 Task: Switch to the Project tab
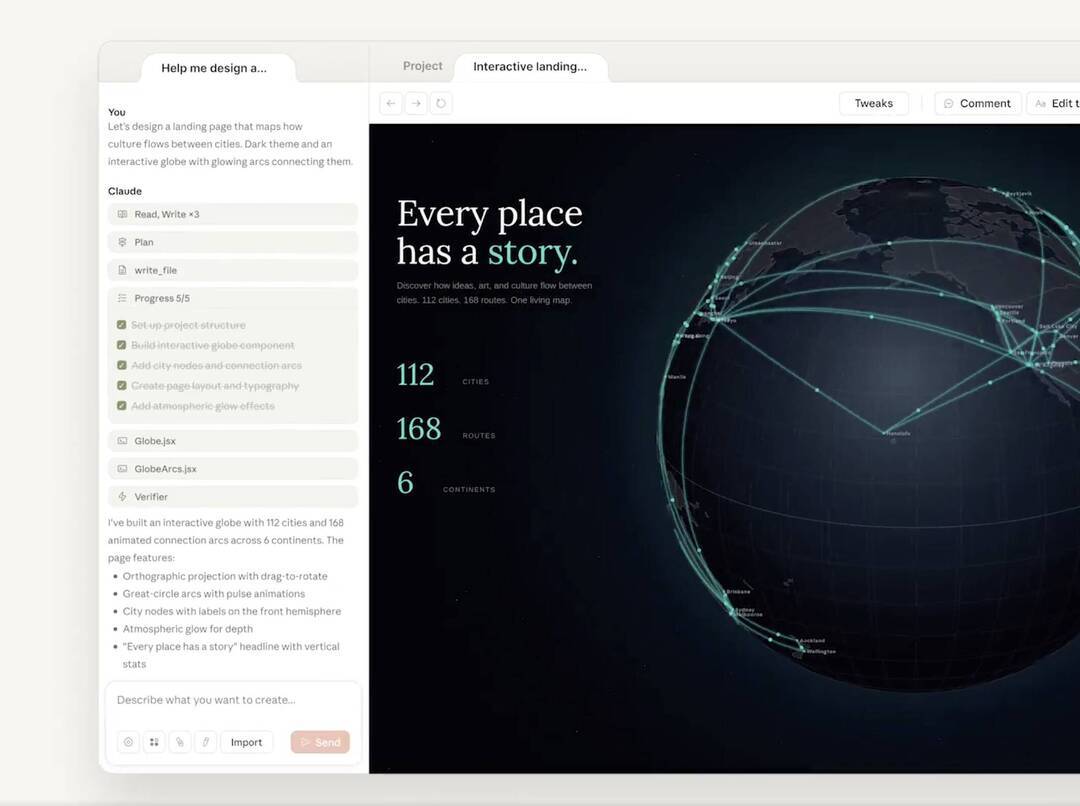click(x=422, y=66)
